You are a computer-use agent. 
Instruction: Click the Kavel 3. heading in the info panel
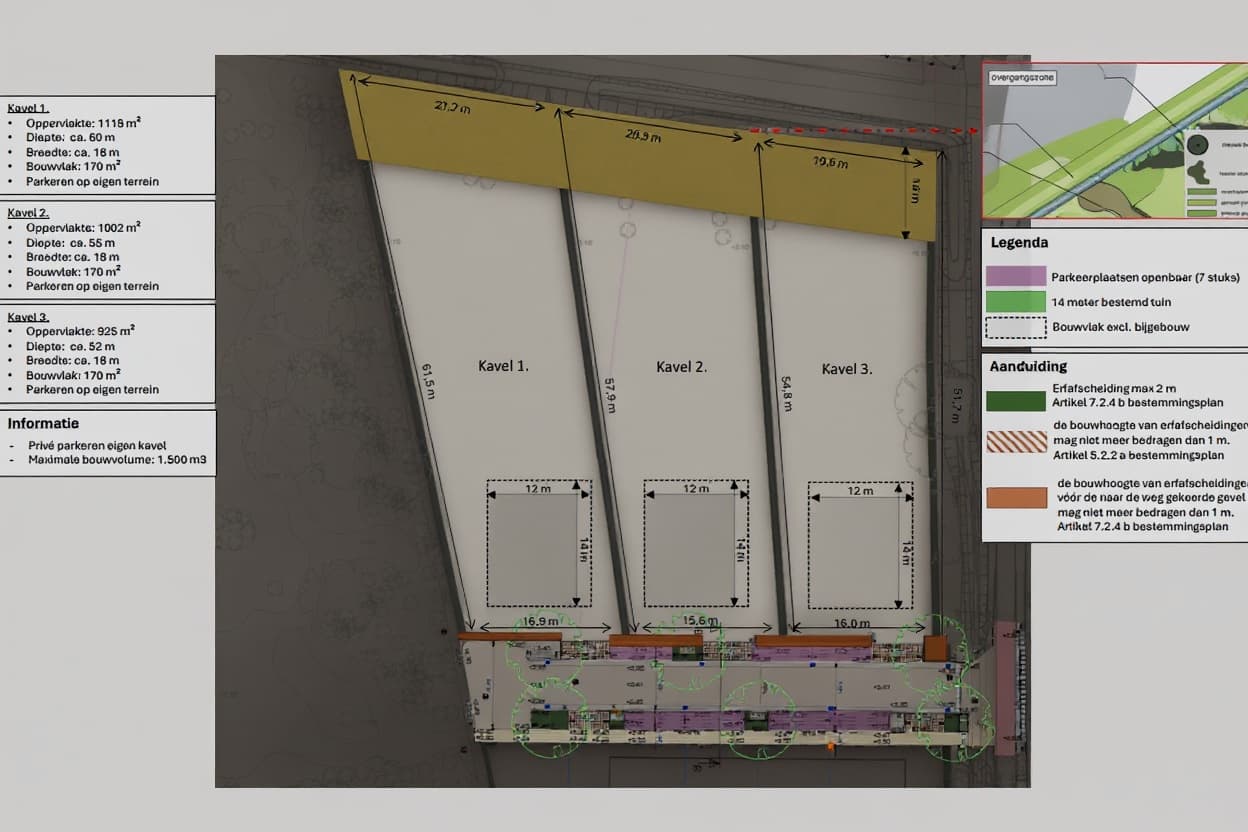[28, 316]
